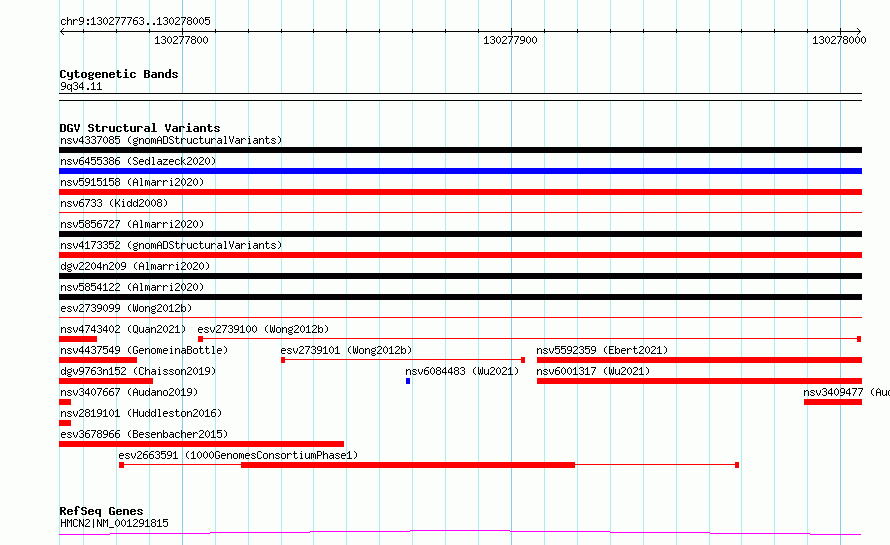890x545 pixels.
Task: Click chr9:130277763..130278005 coordinate label
Action: [x=135, y=22]
